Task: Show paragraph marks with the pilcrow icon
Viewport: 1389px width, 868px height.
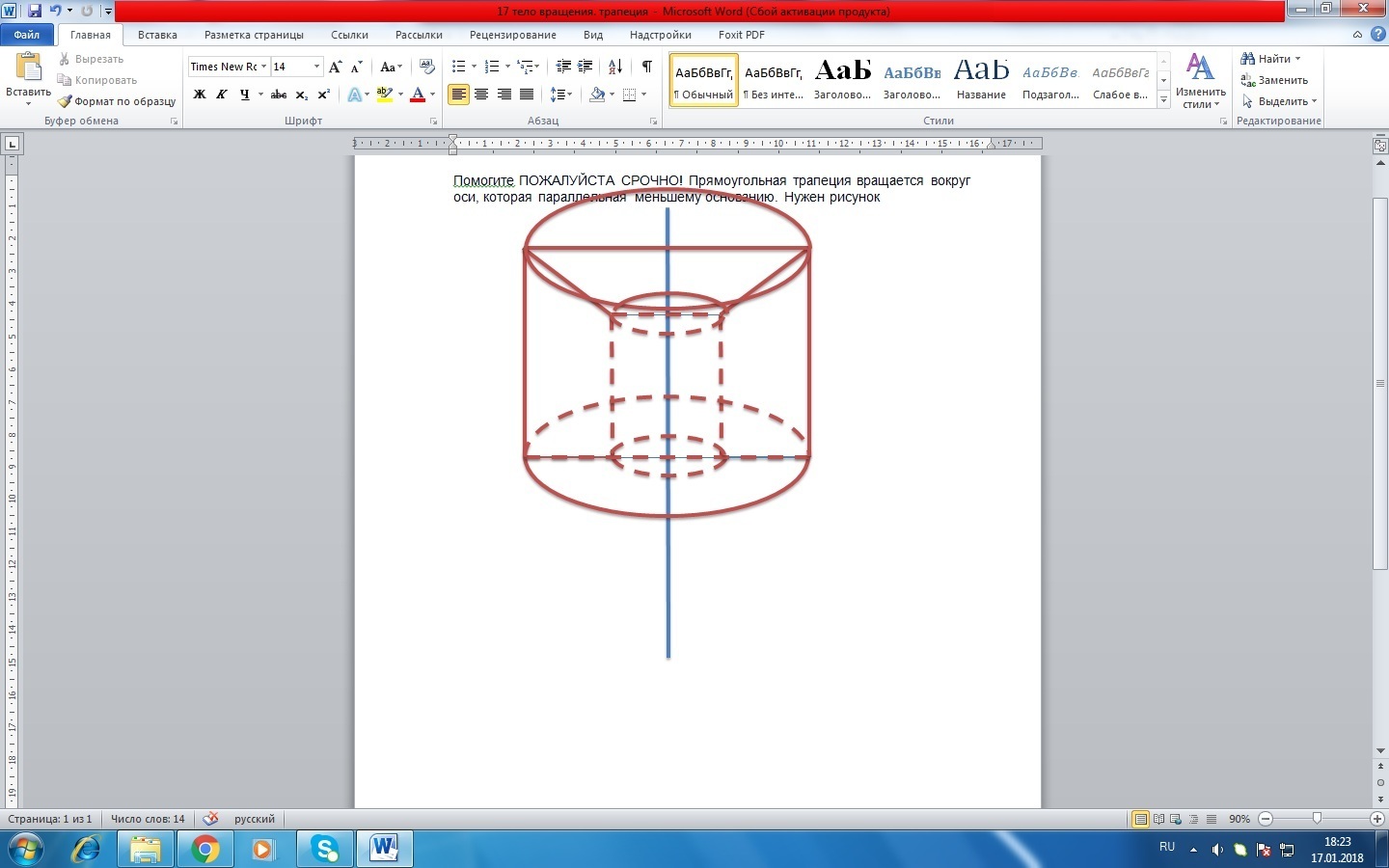Action: [646, 67]
